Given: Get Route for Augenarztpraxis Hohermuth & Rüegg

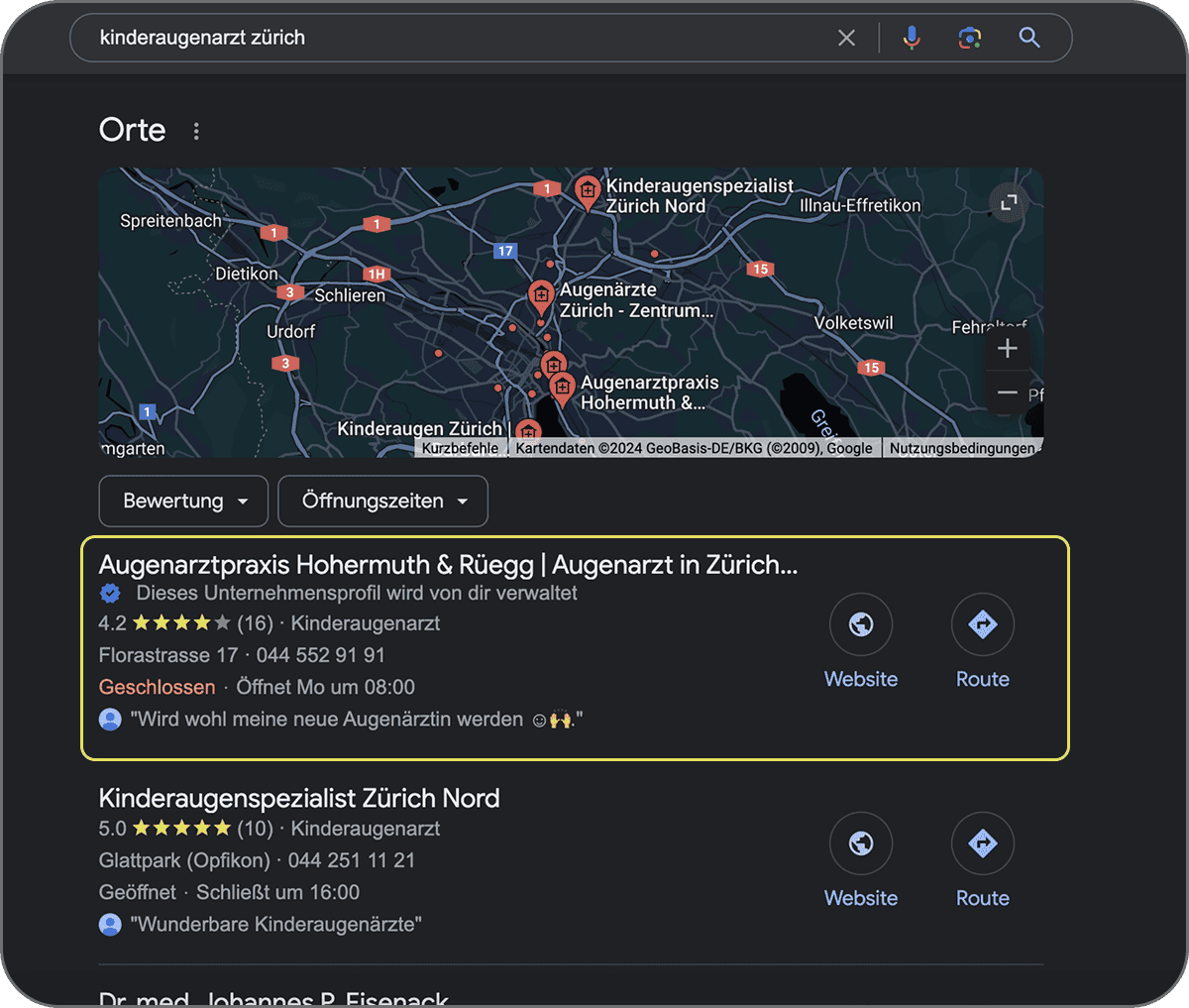Looking at the screenshot, I should [982, 624].
